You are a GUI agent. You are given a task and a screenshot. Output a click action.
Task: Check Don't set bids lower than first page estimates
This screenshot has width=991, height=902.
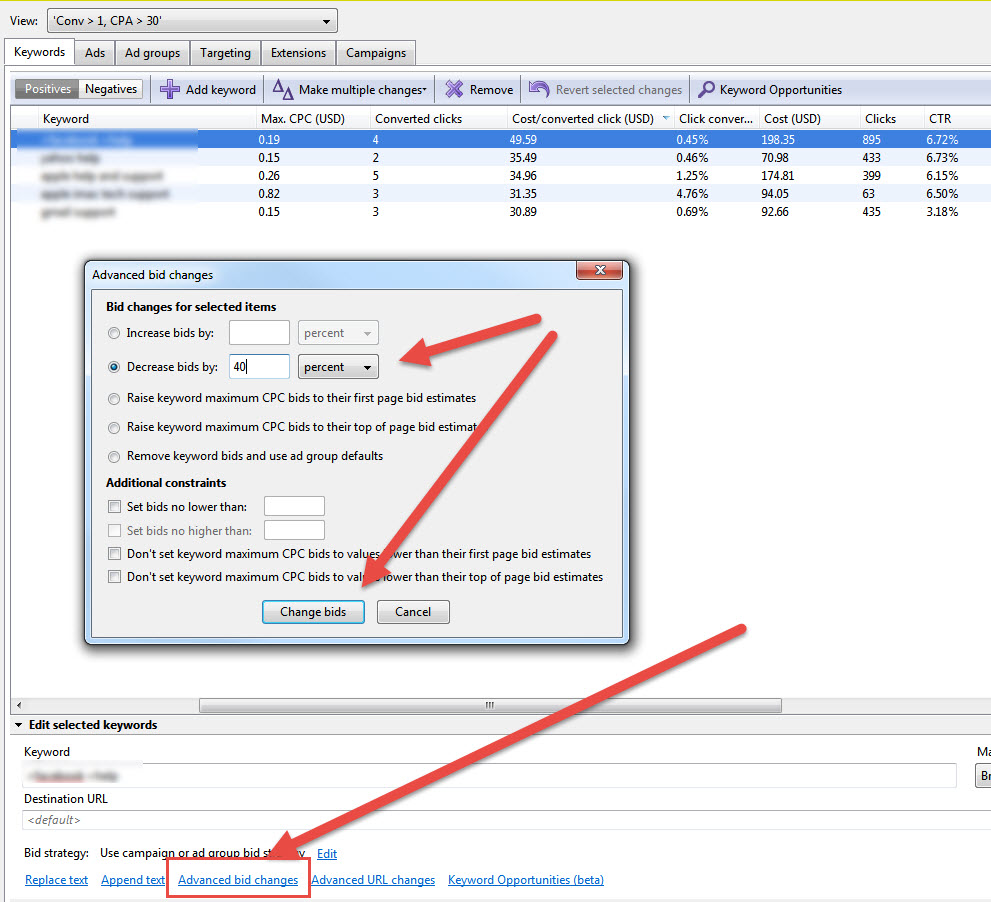coord(115,554)
